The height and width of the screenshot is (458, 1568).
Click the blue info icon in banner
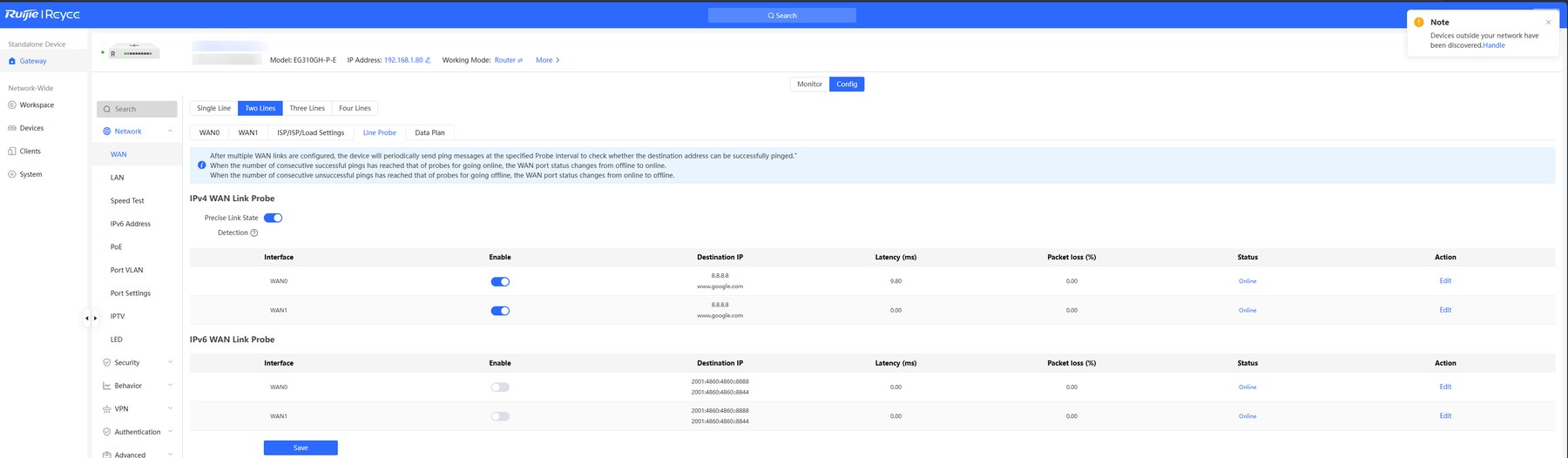(202, 165)
